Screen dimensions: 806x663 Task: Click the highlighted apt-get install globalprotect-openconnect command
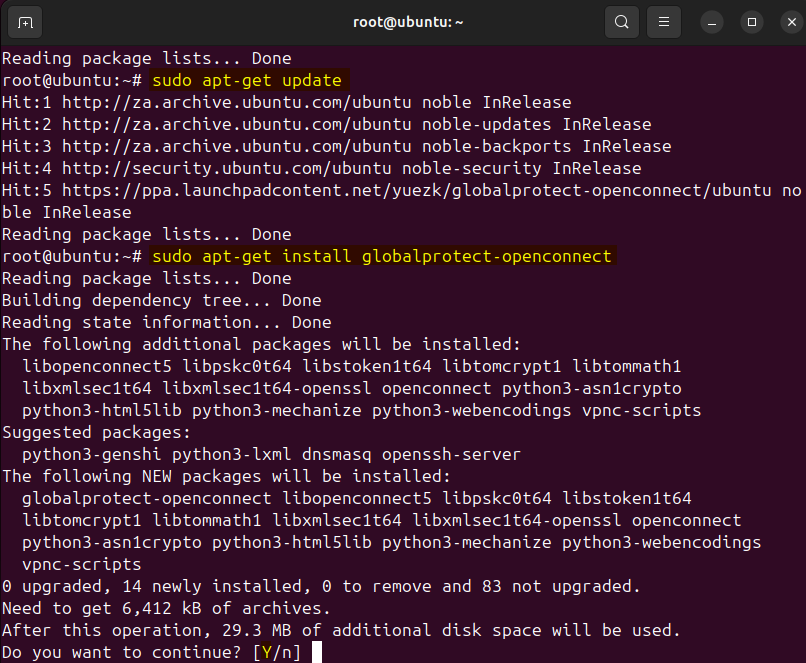[381, 256]
